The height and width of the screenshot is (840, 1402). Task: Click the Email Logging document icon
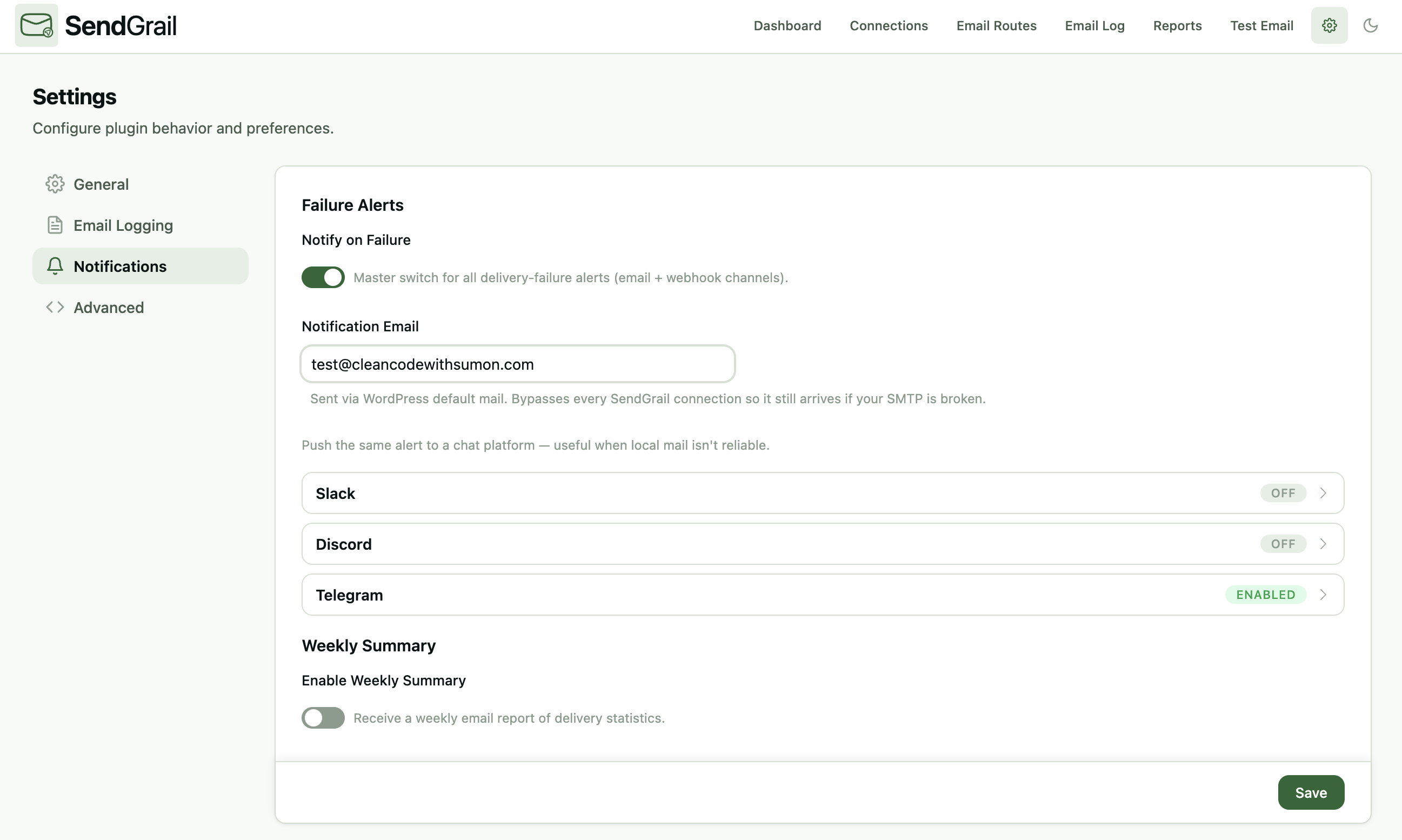pos(55,225)
